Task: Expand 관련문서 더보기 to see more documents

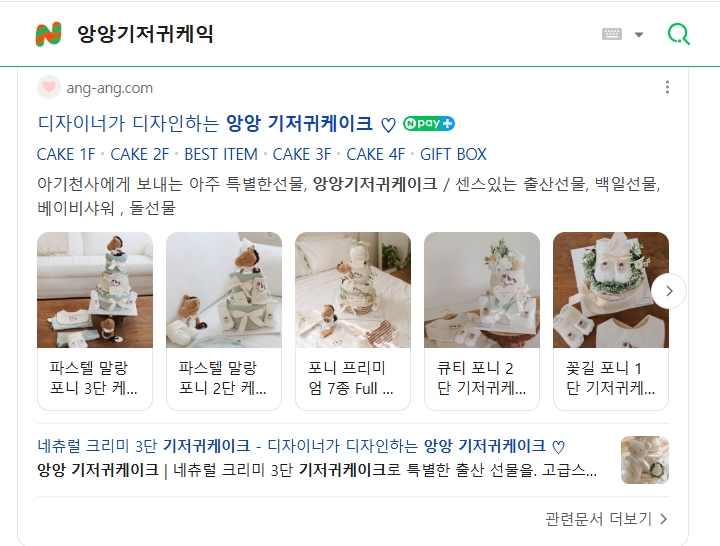Action: (606, 519)
